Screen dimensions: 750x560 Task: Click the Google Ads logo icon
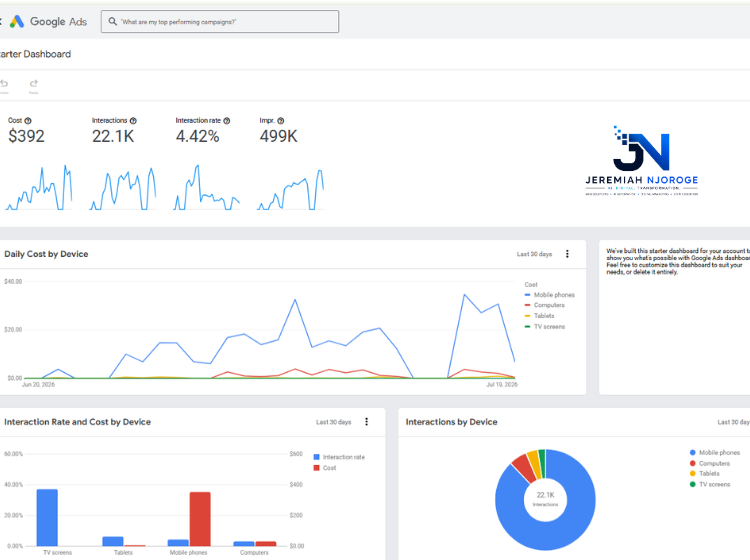click(x=17, y=22)
